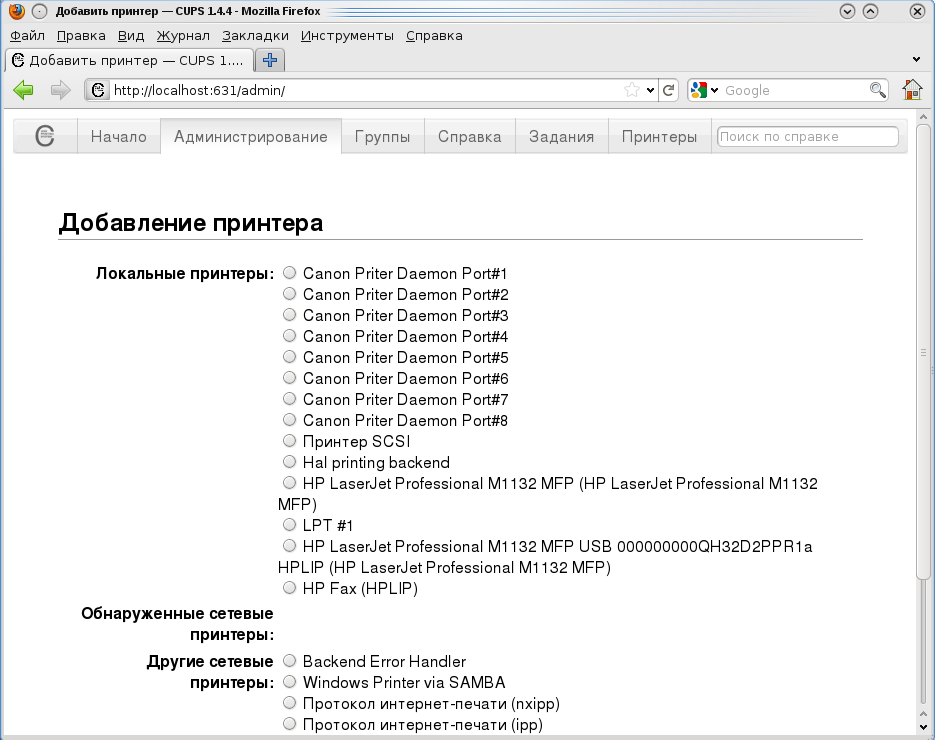Open a new tab with plus icon
This screenshot has width=935, height=740.
coord(270,60)
